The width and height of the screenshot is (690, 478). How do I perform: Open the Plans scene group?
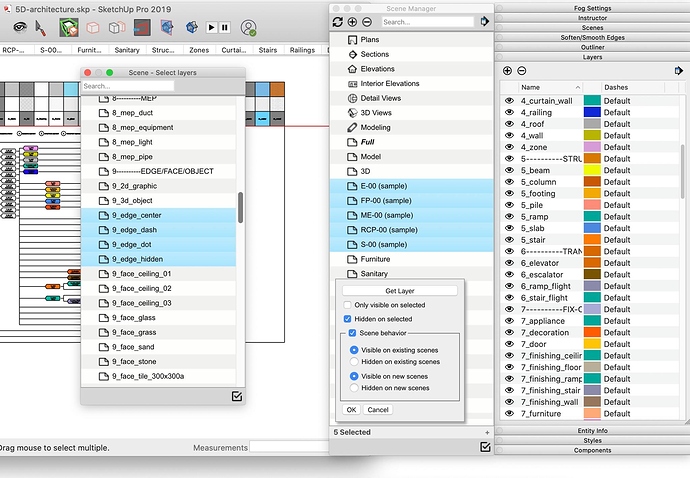411,40
